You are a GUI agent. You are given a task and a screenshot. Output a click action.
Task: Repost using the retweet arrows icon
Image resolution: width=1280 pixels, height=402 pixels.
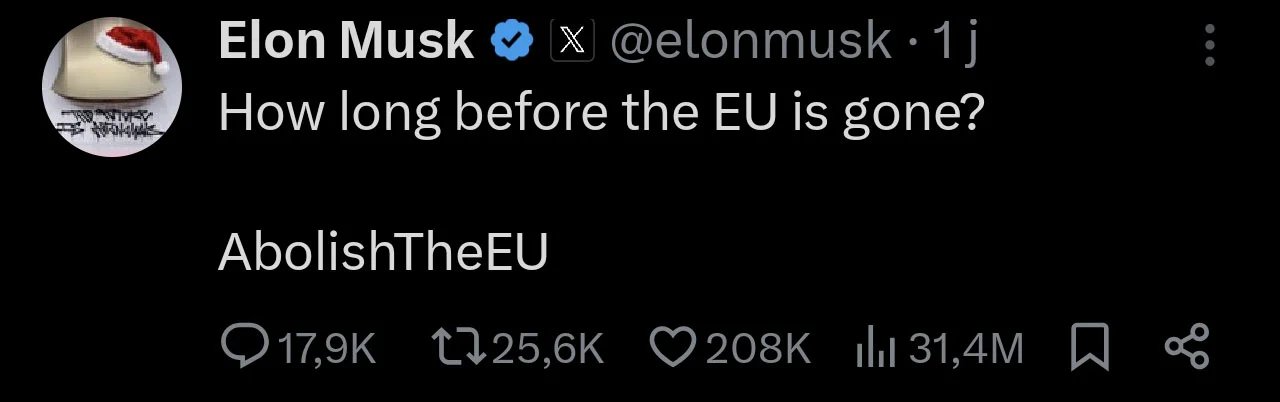tap(459, 347)
